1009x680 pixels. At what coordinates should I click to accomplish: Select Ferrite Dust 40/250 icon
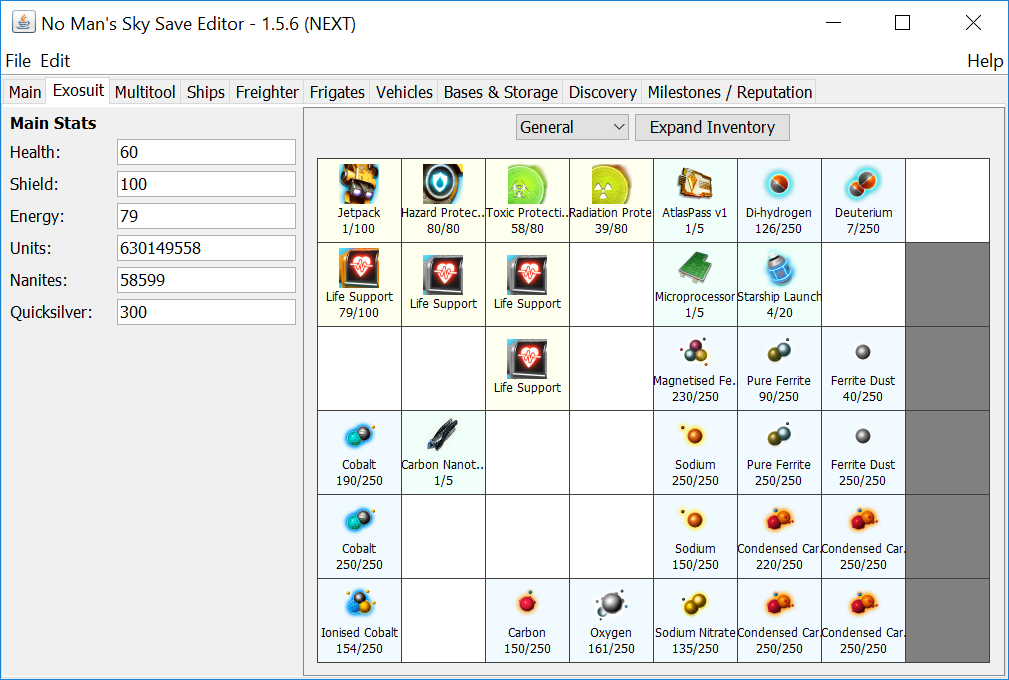(x=863, y=352)
